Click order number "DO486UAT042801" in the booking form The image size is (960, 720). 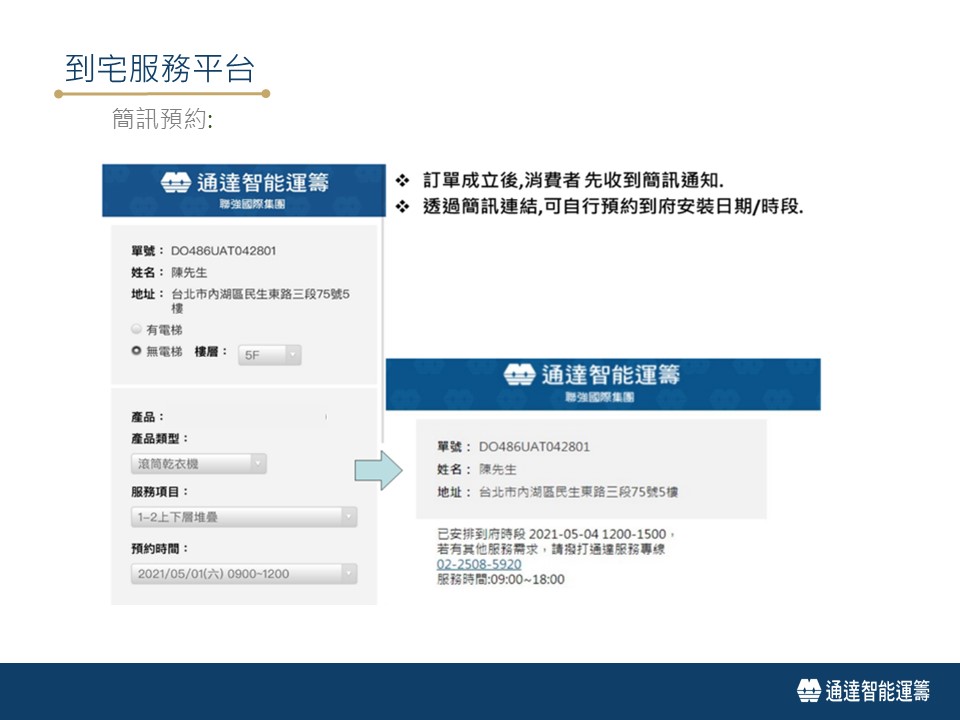[x=223, y=250]
